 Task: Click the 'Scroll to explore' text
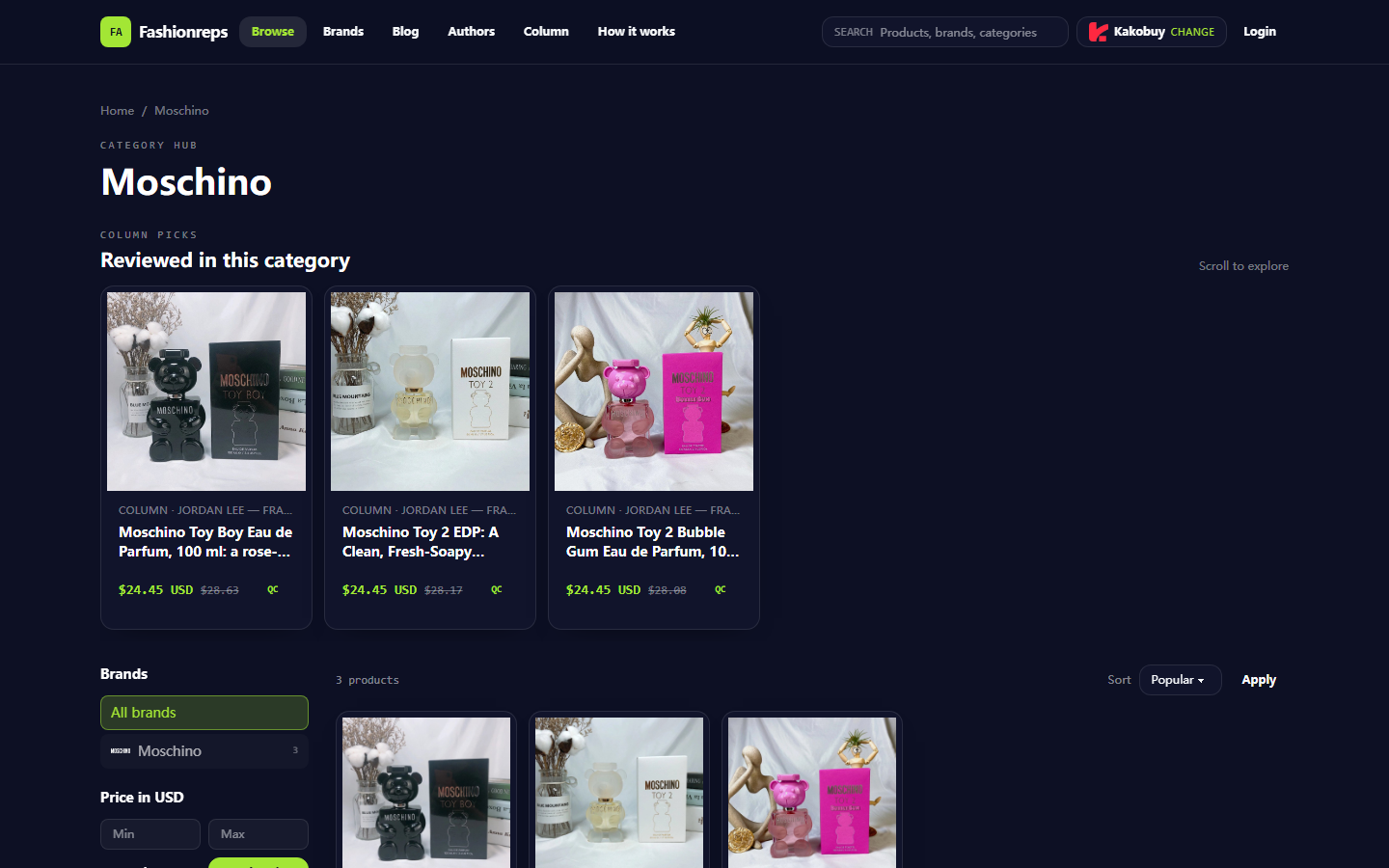pyautogui.click(x=1243, y=266)
